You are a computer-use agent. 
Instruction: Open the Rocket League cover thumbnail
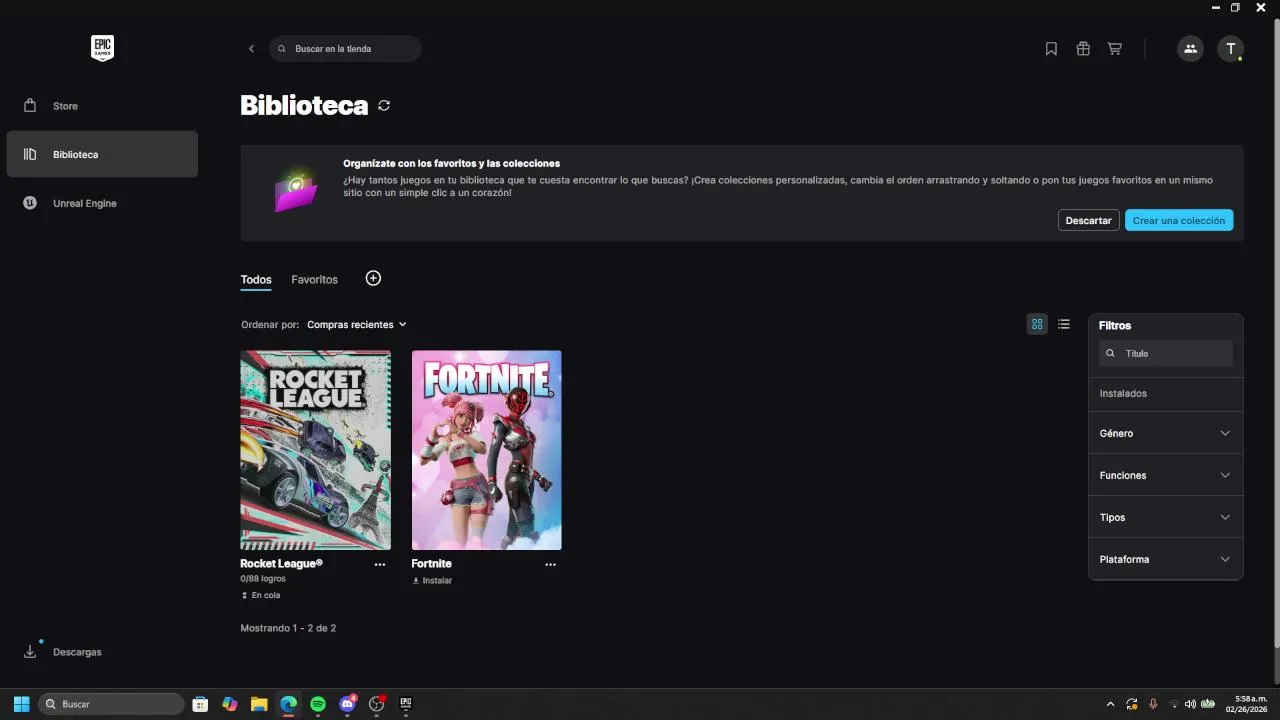[x=316, y=450]
